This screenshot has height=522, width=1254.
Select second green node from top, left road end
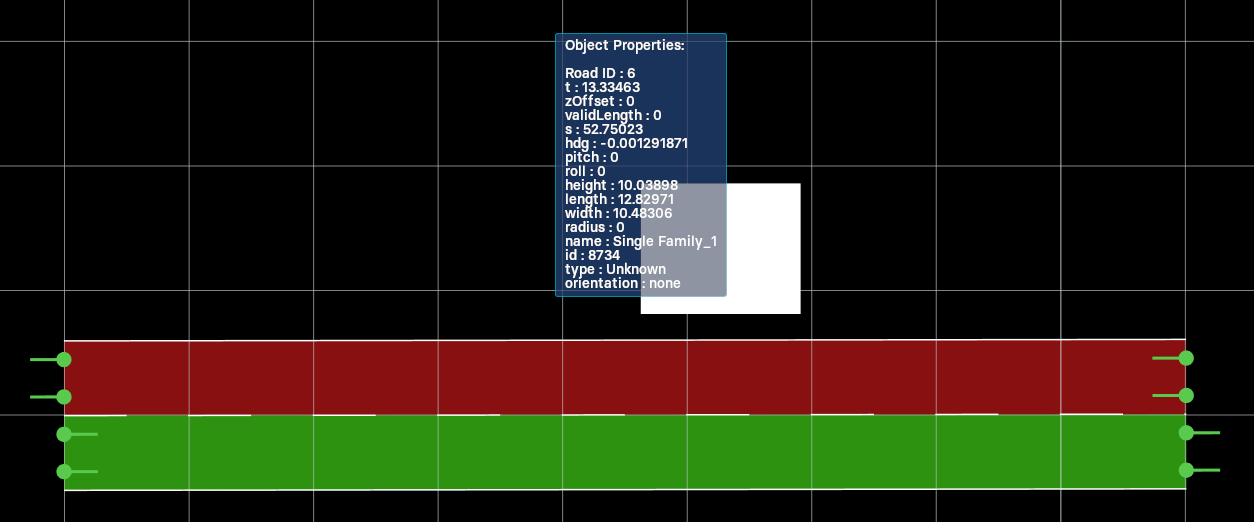64,397
